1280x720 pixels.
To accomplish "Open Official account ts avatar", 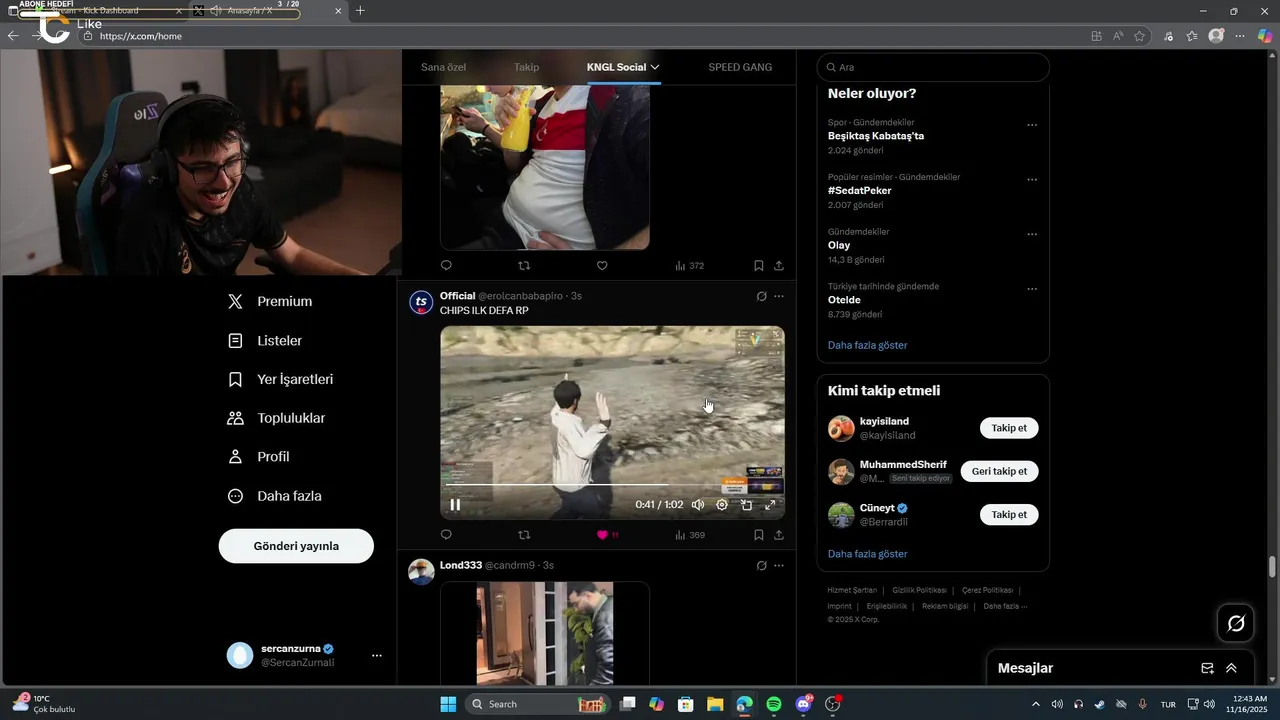I will point(421,303).
